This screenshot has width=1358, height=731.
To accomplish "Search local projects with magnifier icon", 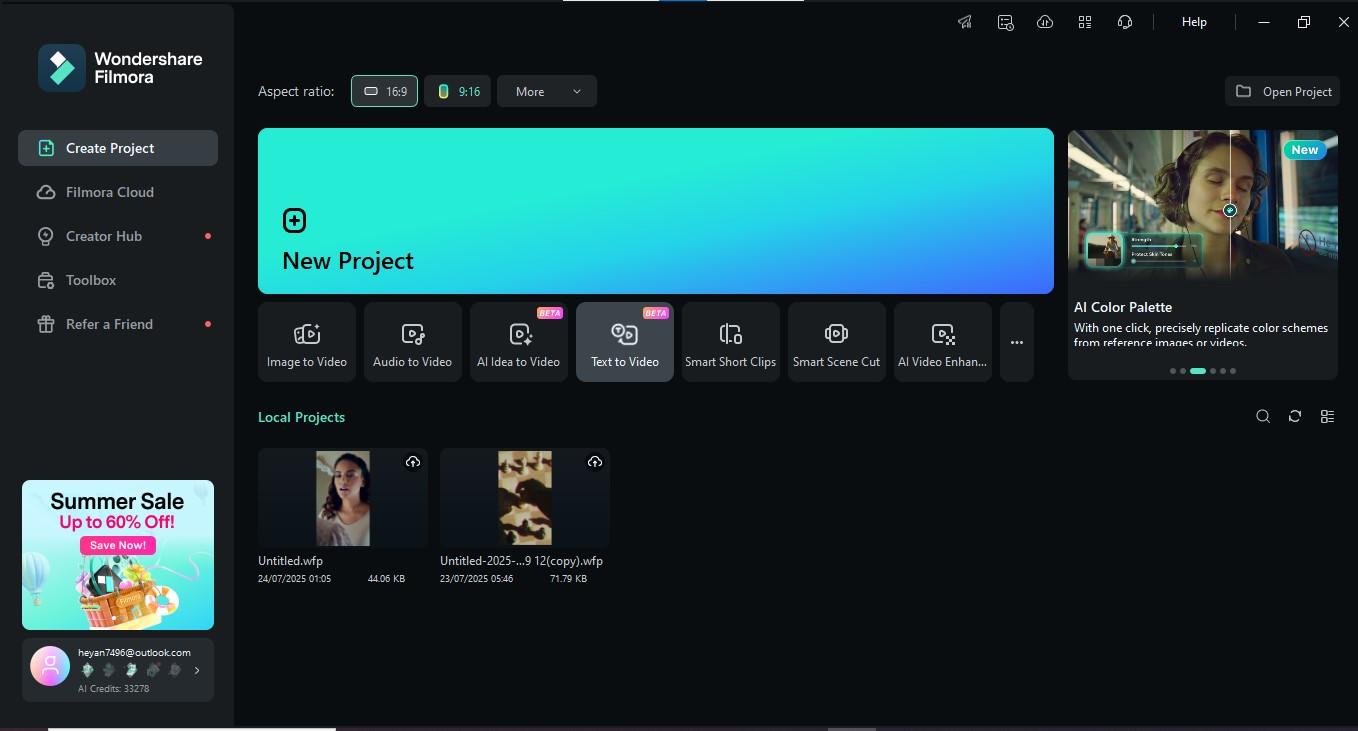I will click(x=1263, y=417).
